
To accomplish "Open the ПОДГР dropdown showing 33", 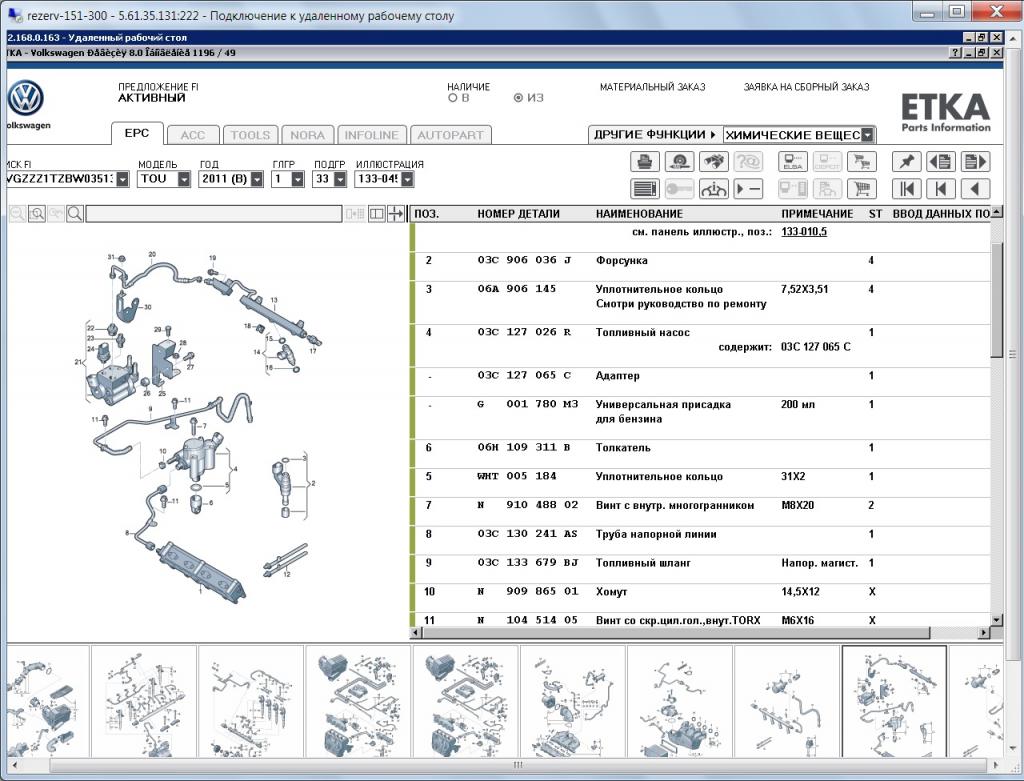I will 340,179.
